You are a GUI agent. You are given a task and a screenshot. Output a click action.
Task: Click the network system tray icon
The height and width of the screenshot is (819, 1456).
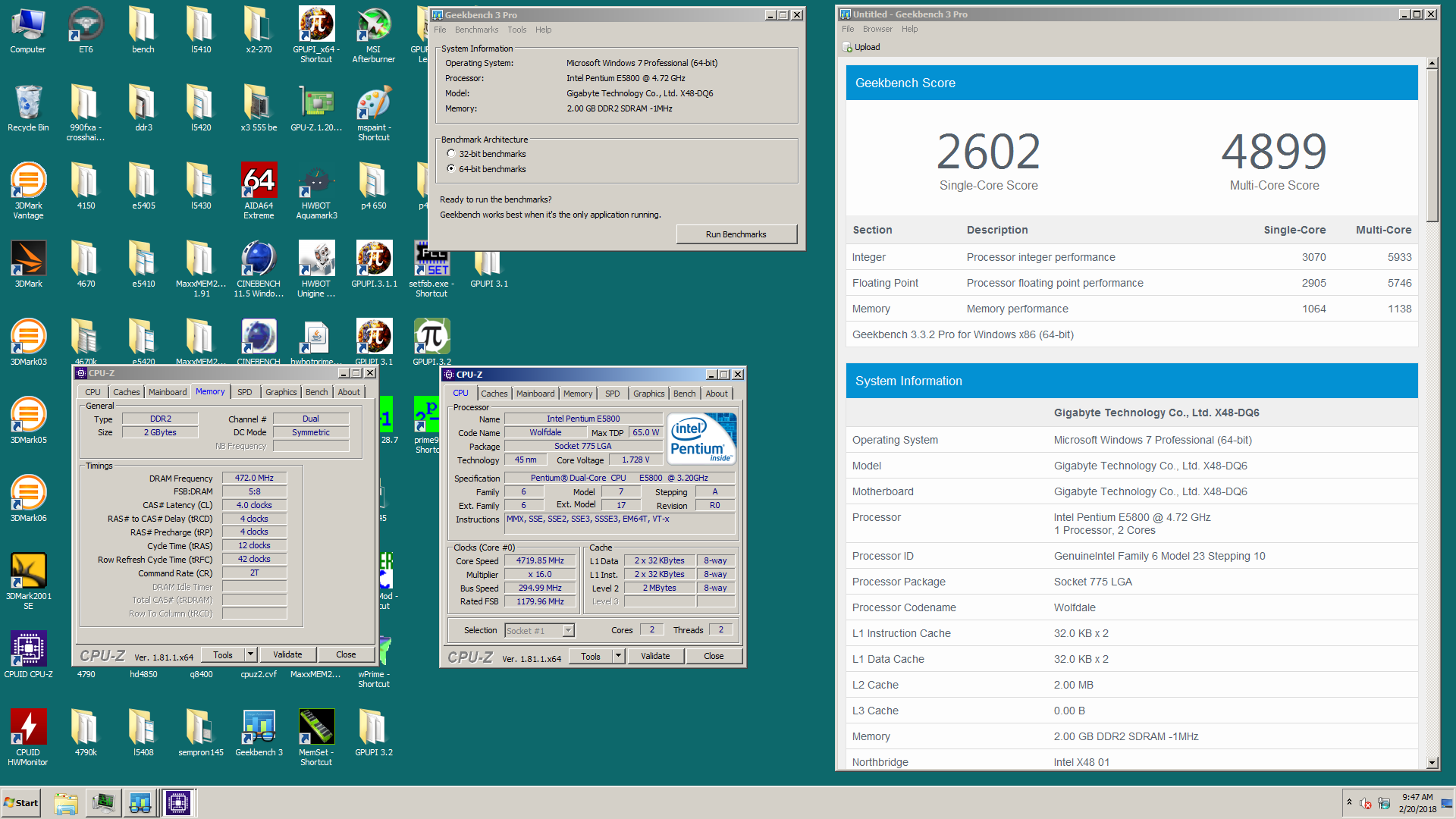[x=1384, y=803]
